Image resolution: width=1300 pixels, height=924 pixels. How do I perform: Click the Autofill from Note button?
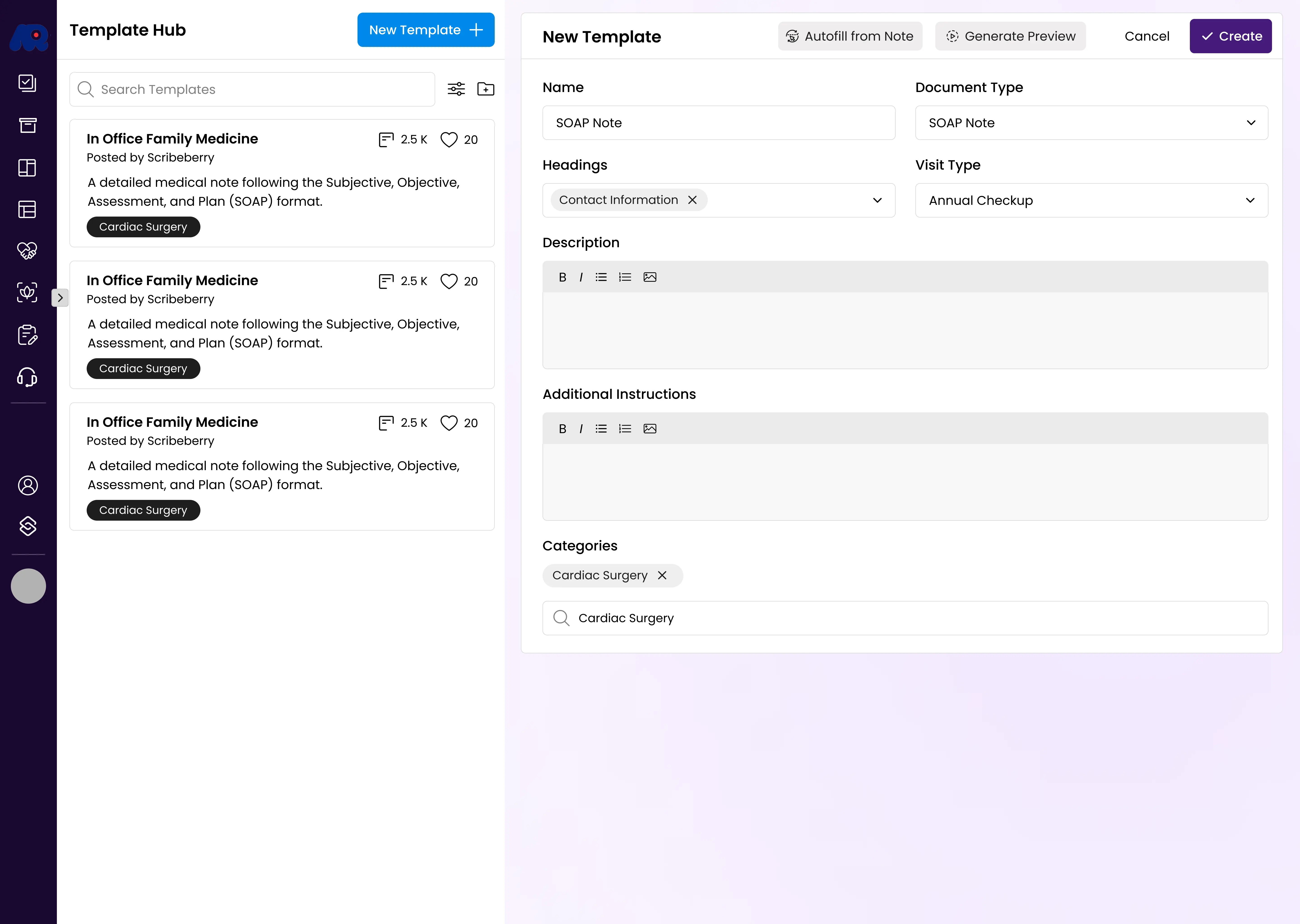pos(850,36)
